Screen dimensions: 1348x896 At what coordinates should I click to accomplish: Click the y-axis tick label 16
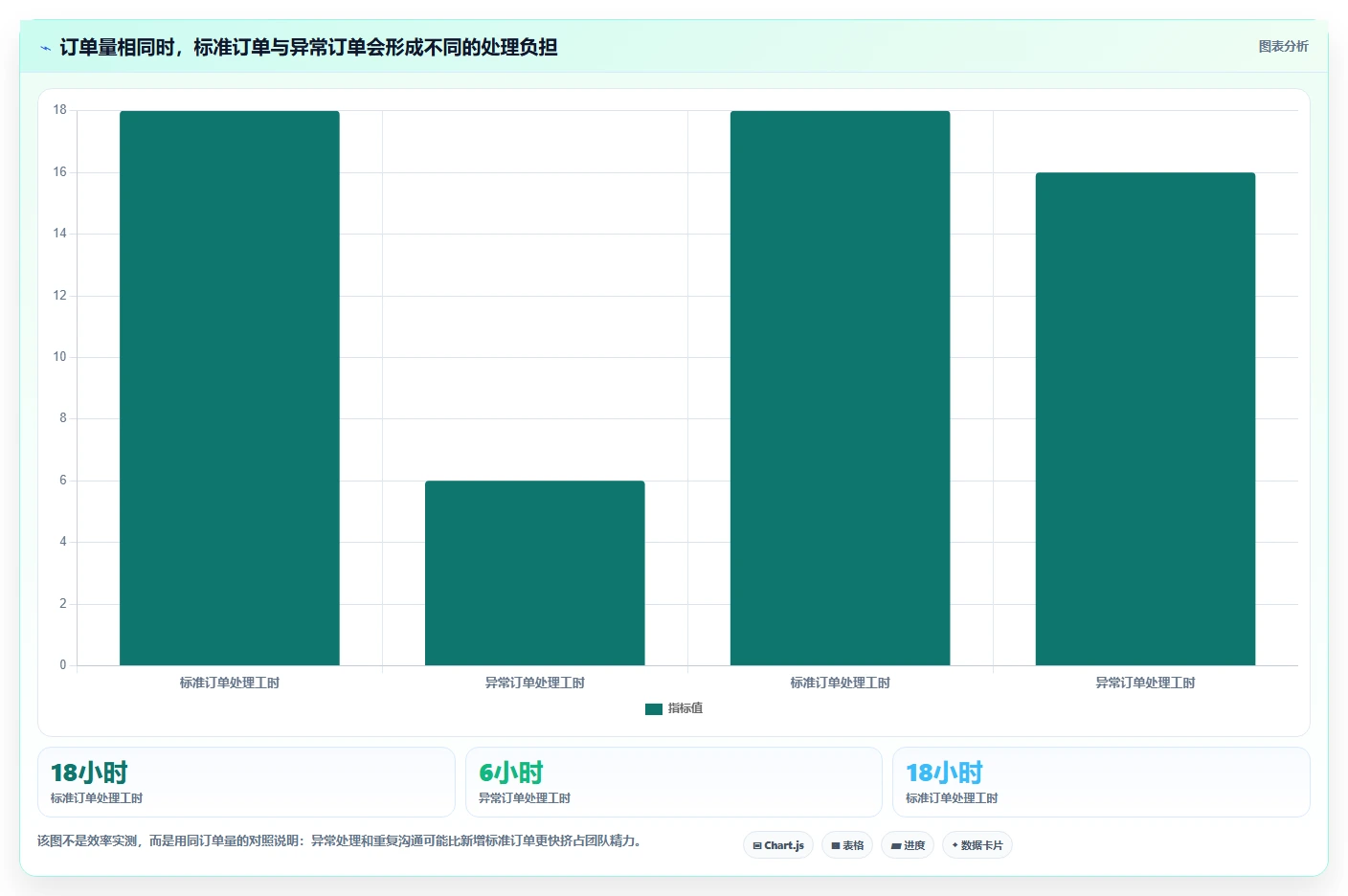(x=60, y=172)
